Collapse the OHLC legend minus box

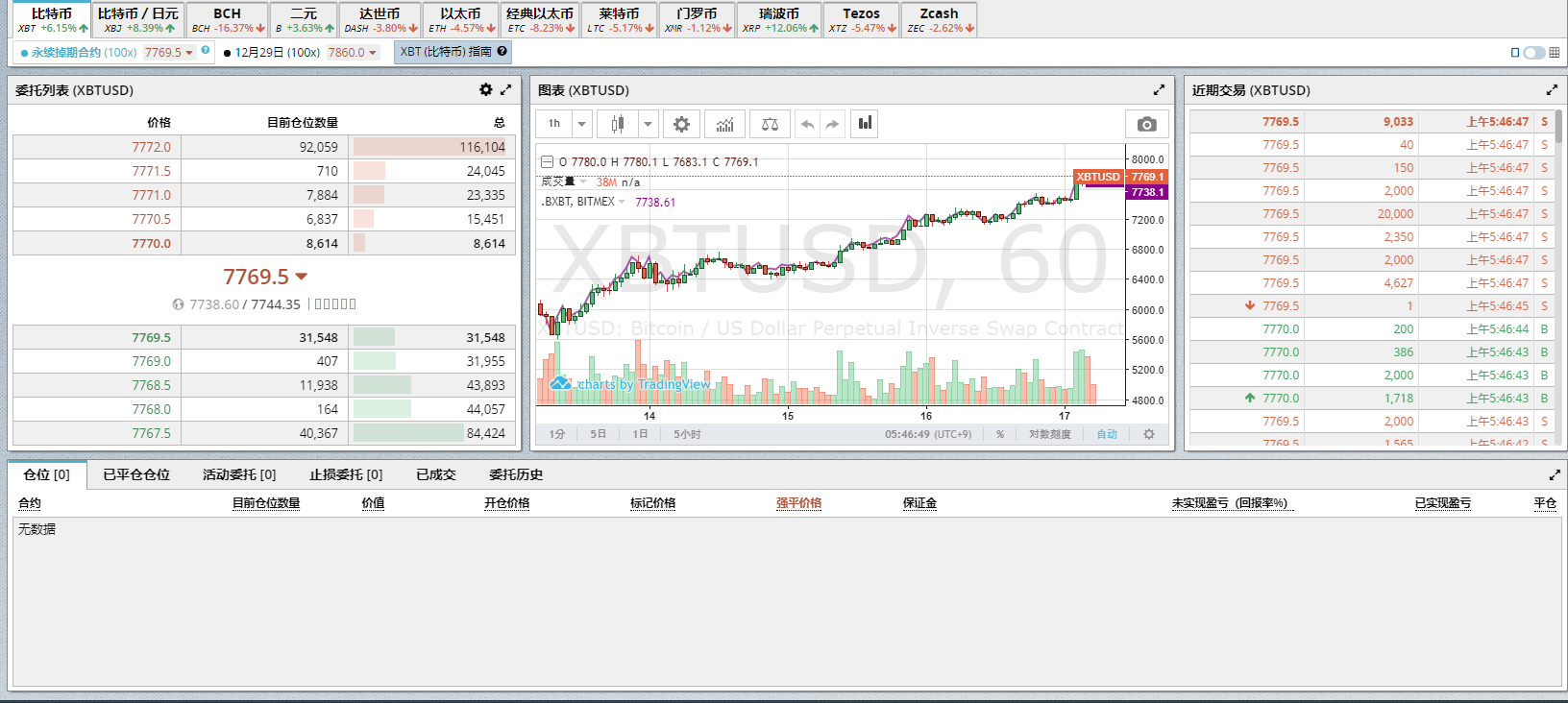click(x=547, y=162)
